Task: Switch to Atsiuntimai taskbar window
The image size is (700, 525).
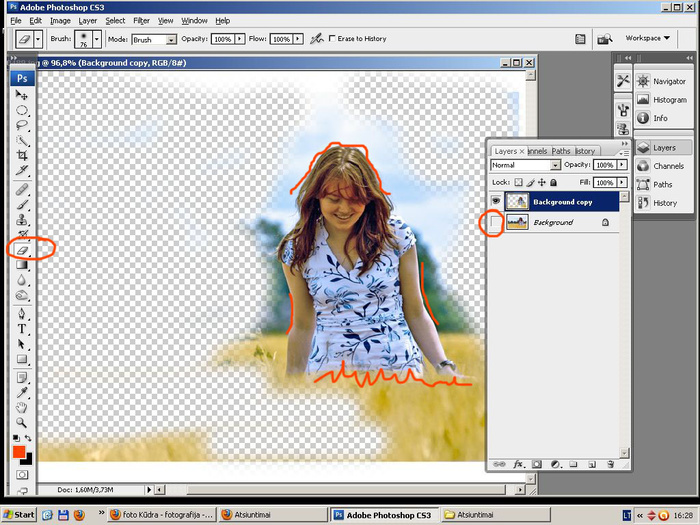Action: tap(270, 514)
